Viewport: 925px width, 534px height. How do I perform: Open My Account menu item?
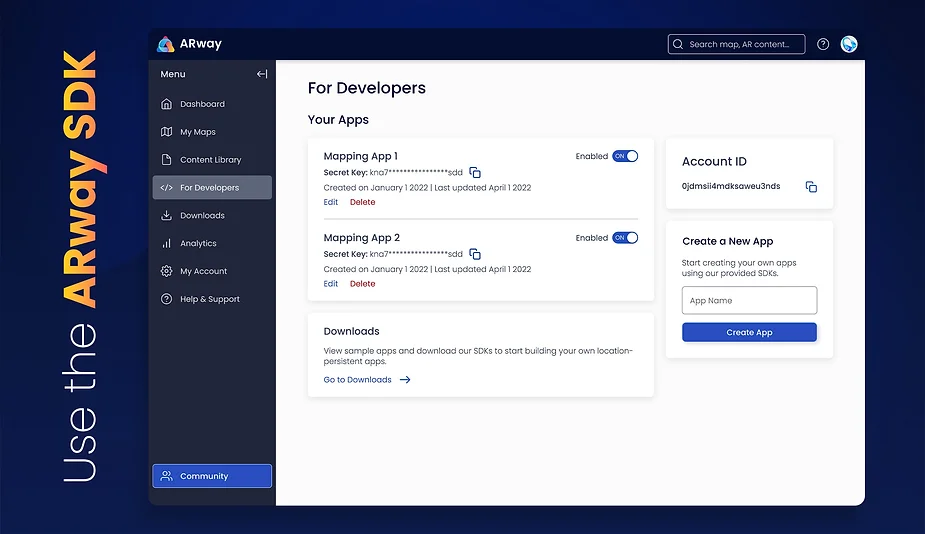click(x=212, y=271)
